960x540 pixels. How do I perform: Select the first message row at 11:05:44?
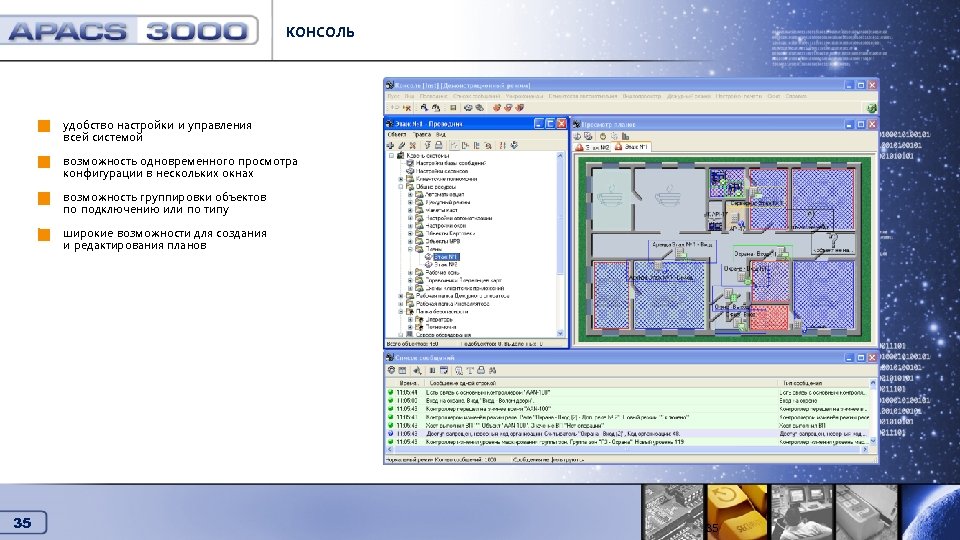click(628, 392)
